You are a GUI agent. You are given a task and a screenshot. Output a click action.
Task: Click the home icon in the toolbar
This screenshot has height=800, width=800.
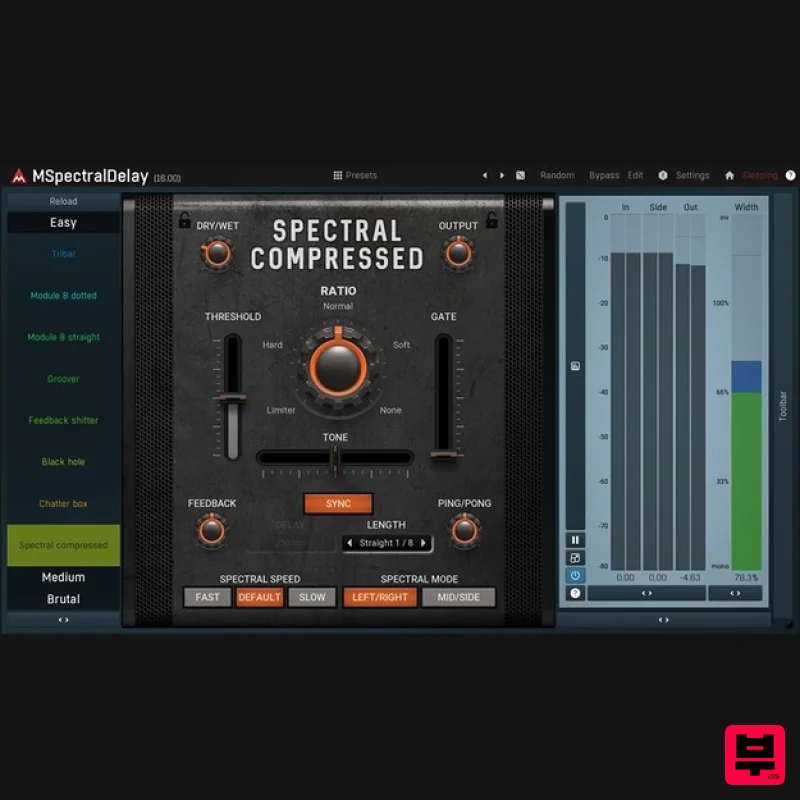[728, 175]
